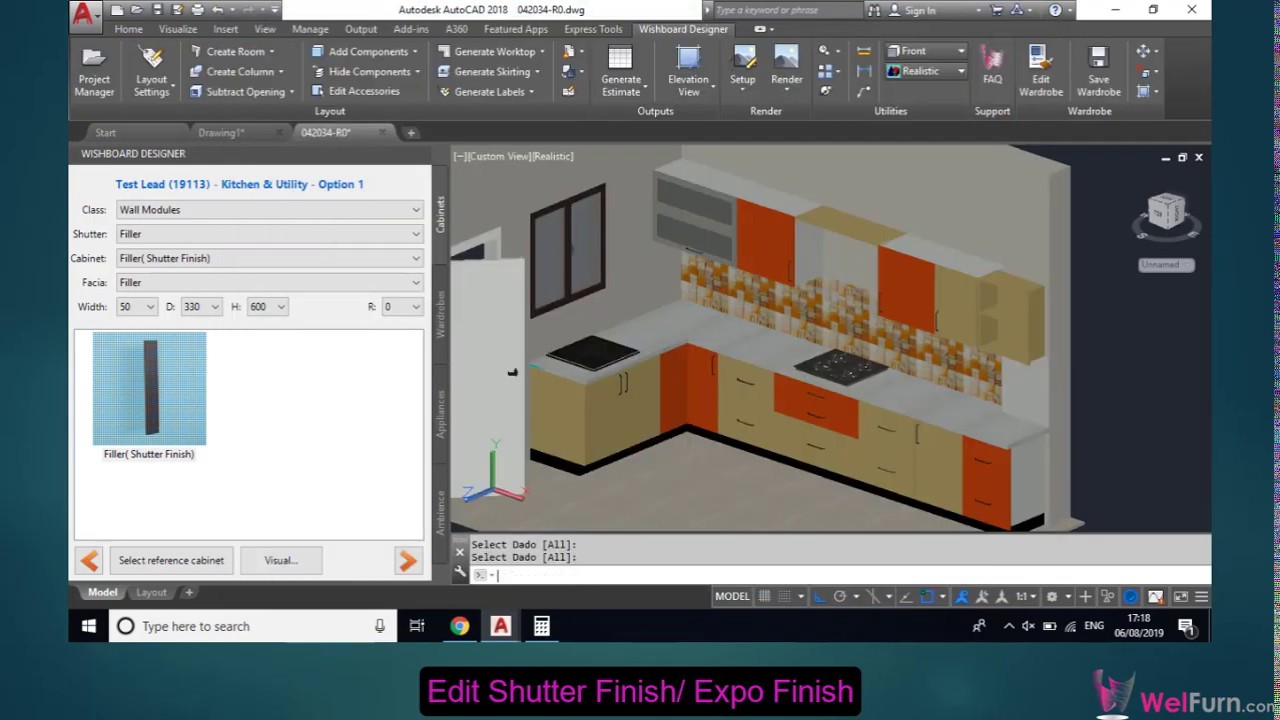Open the Realistic visual style dropdown
Viewport: 1280px width, 720px height.
(926, 71)
